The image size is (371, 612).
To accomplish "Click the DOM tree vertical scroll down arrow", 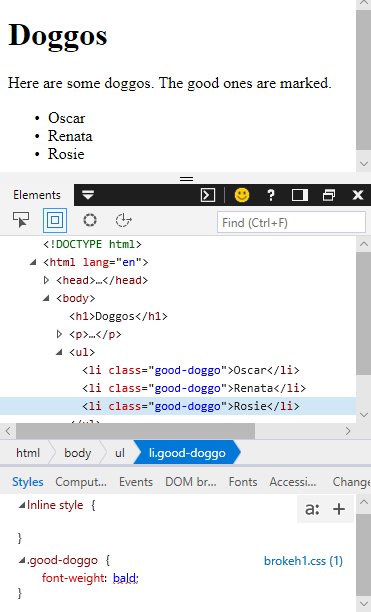I will [364, 415].
